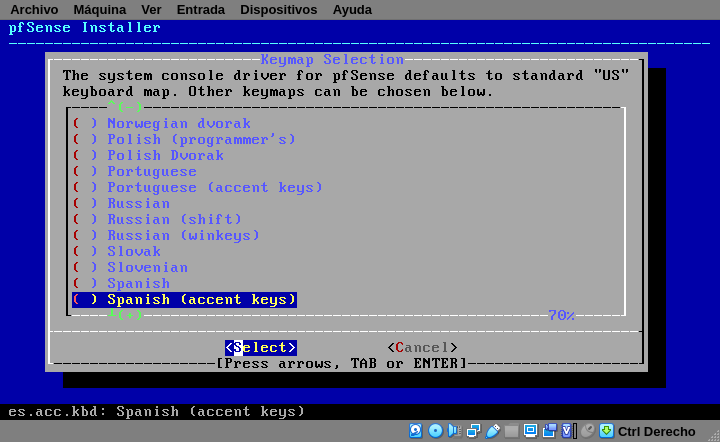Click the list scroll-up indicator ^(-)

pos(125,107)
